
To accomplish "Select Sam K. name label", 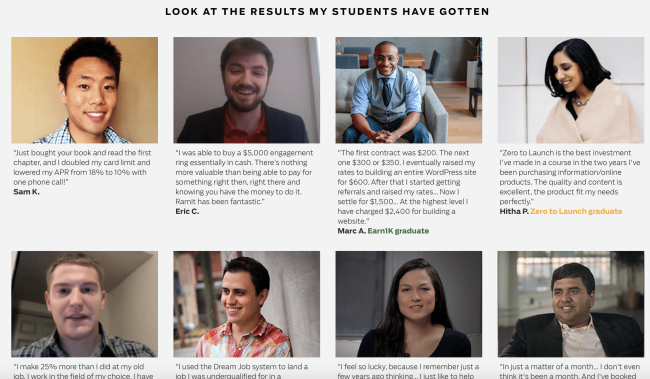I will click(x=27, y=192).
